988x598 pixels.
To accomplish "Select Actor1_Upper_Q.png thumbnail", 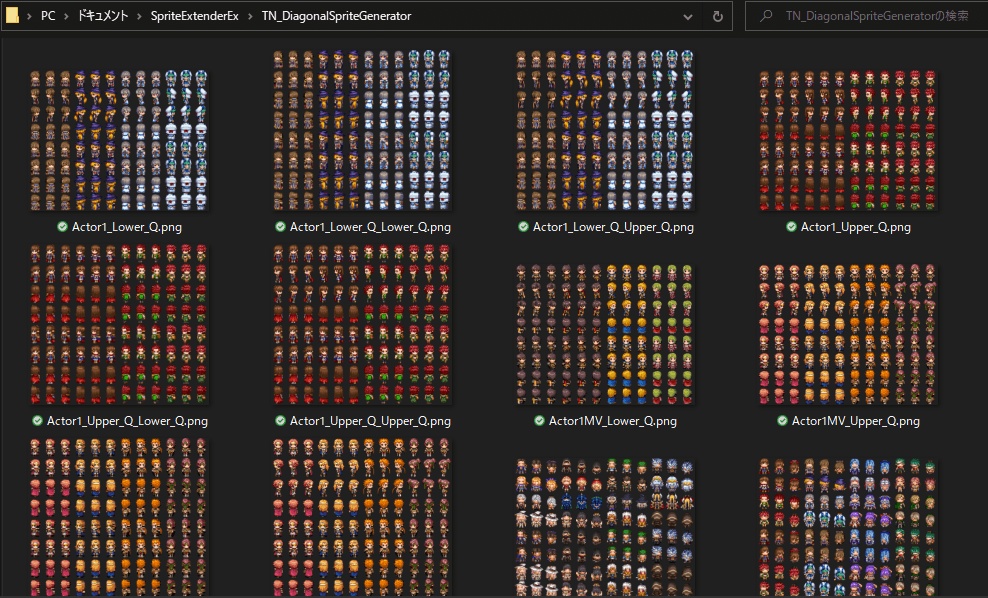I will [848, 140].
